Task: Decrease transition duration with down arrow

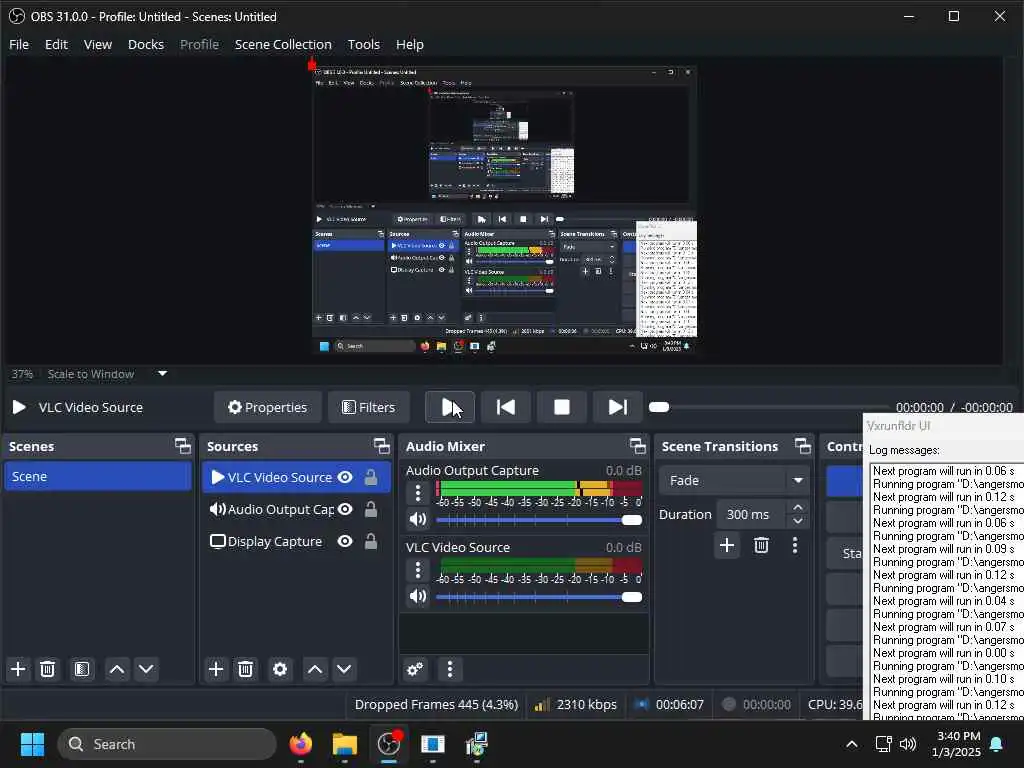Action: pos(797,521)
